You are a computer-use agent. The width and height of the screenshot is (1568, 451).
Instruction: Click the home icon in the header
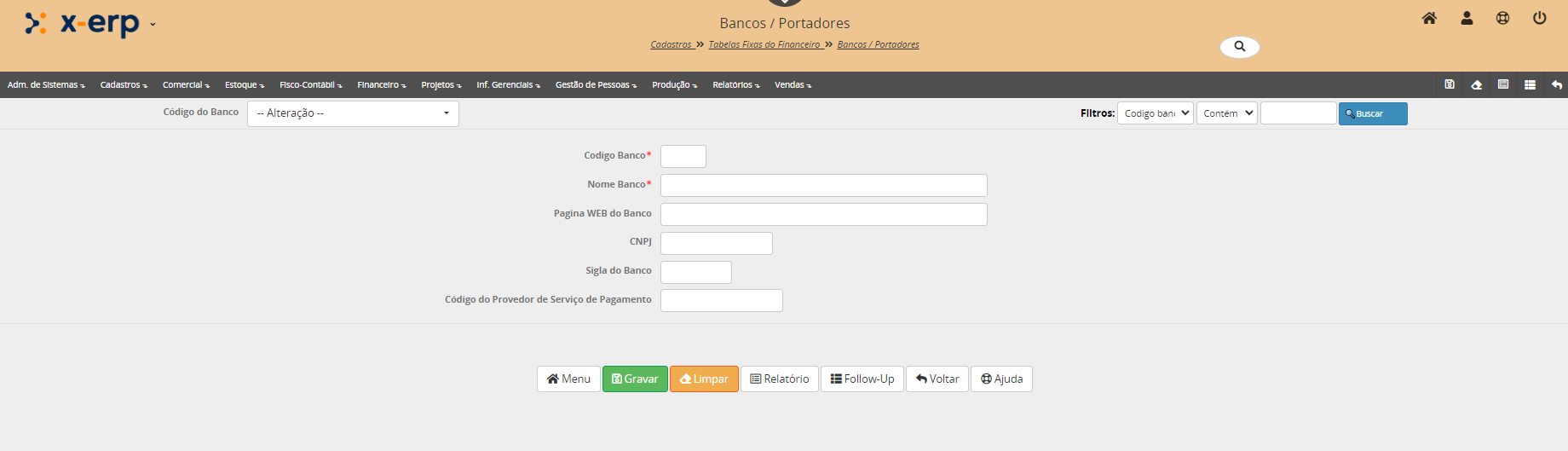(x=1429, y=18)
